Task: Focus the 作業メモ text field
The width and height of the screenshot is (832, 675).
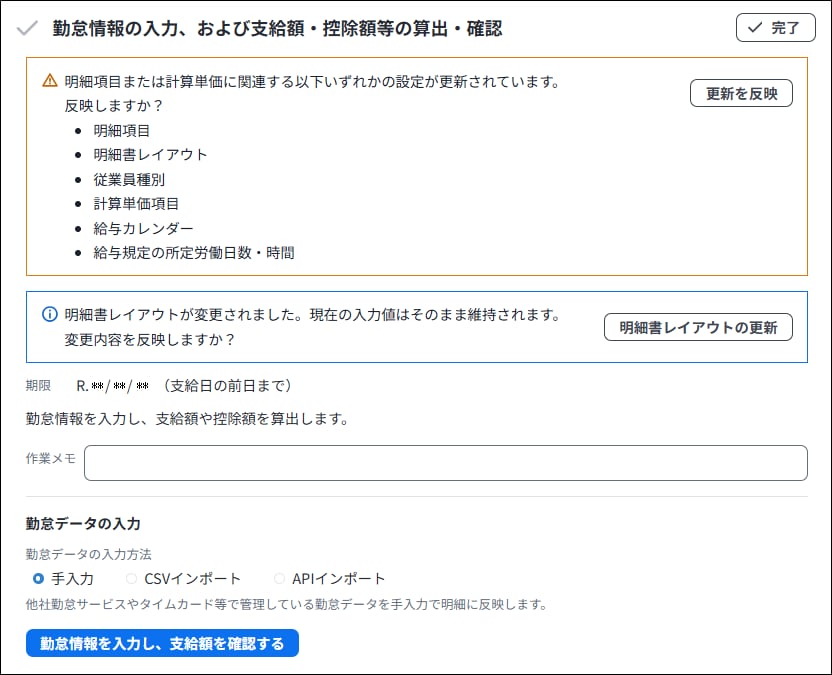Action: point(445,463)
